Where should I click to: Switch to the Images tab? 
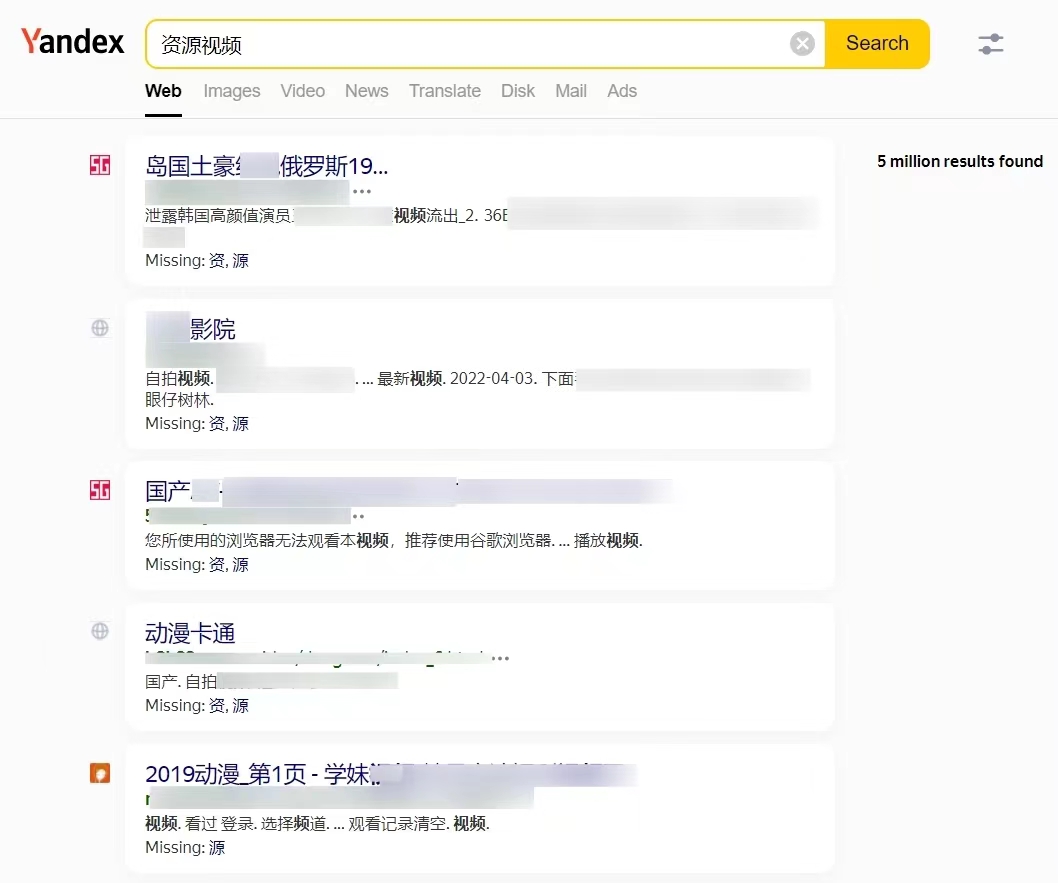[231, 91]
